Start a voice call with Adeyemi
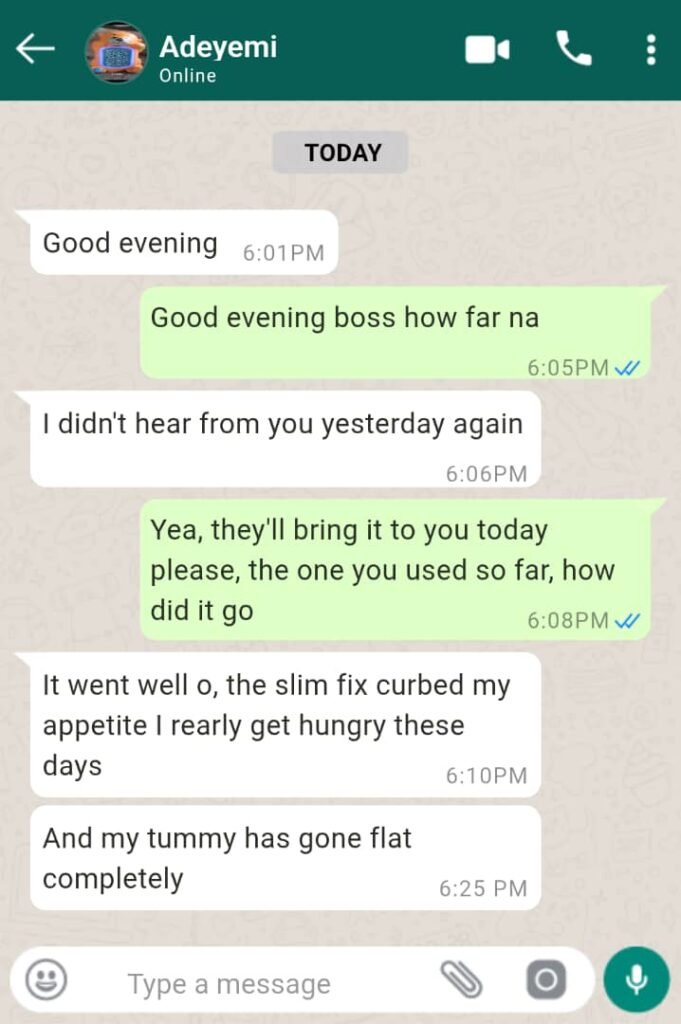Viewport: 681px width, 1024px height. pyautogui.click(x=573, y=49)
